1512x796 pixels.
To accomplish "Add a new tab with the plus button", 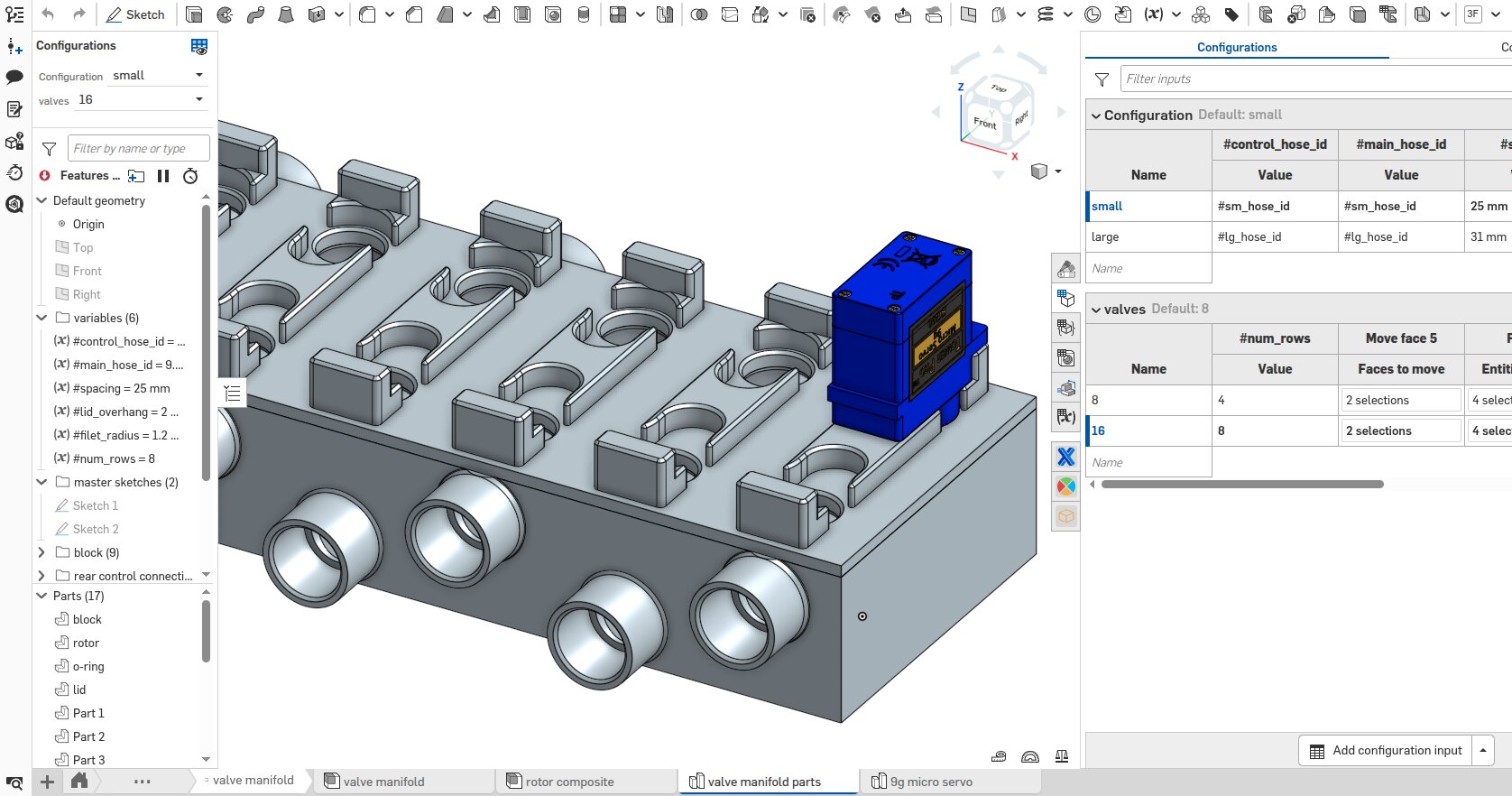I will [47, 782].
